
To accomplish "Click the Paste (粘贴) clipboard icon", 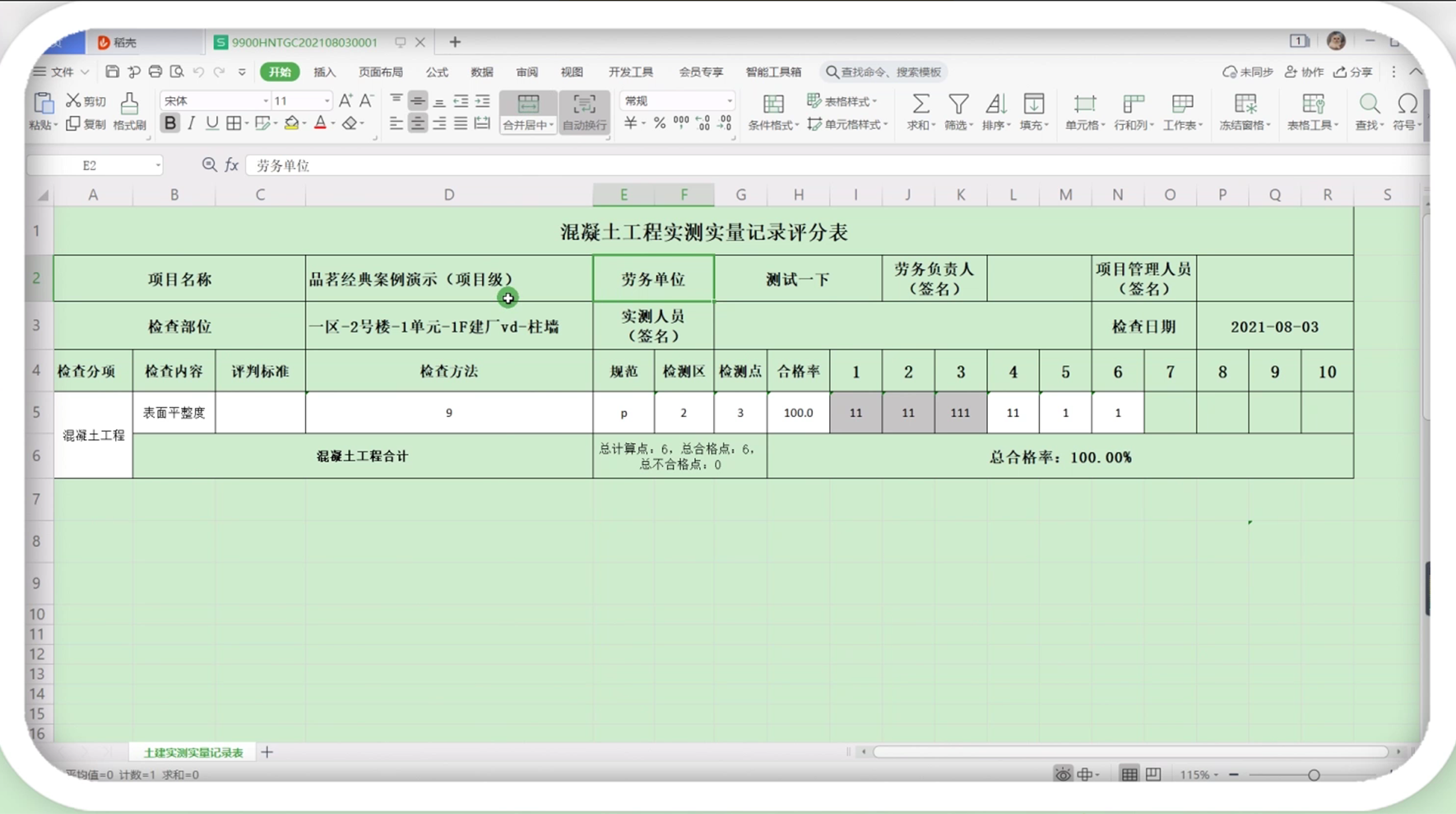I will (43, 103).
